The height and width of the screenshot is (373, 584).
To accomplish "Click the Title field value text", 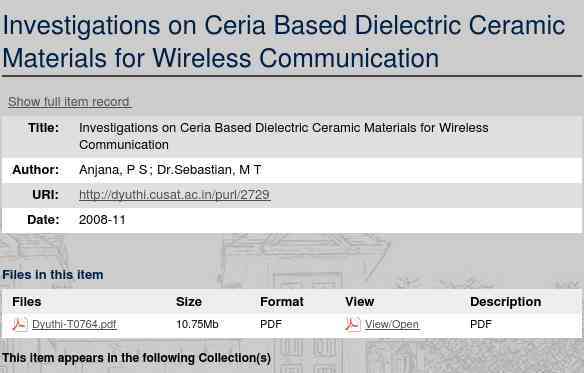I will [284, 136].
